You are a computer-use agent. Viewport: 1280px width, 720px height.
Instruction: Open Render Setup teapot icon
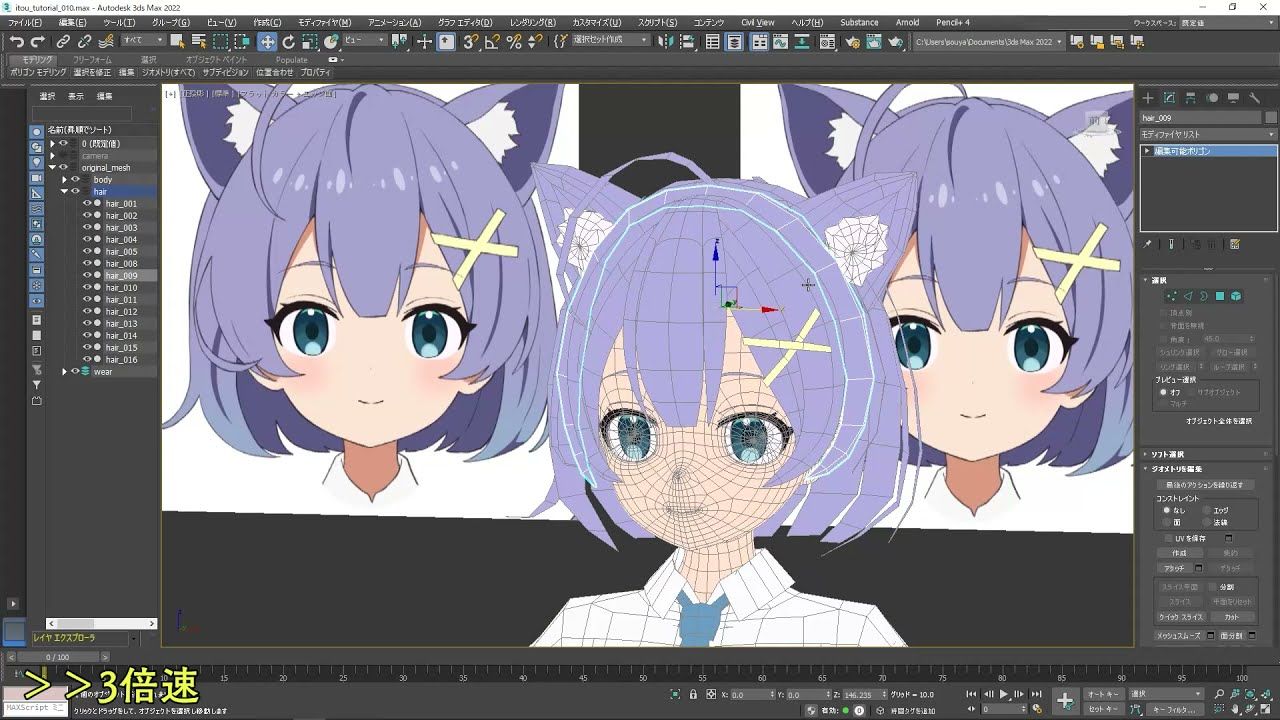tap(852, 42)
